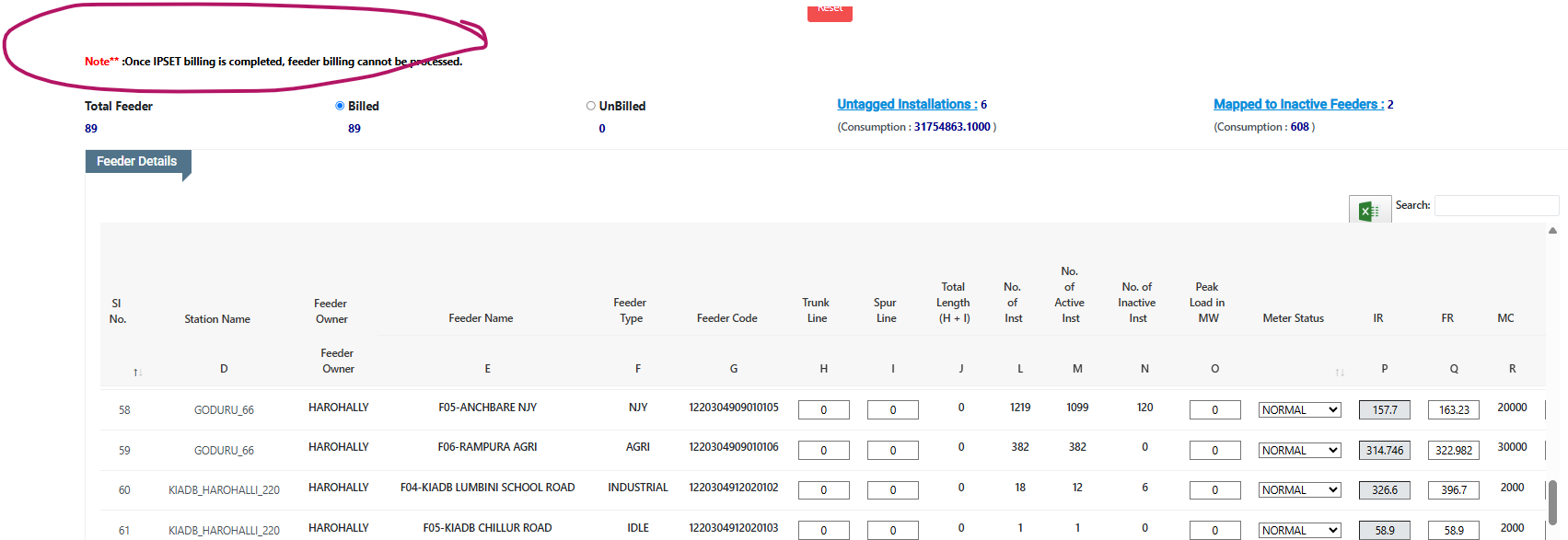The image size is (1568, 540).
Task: Click FR value field 163.23
Action: coord(1454,410)
